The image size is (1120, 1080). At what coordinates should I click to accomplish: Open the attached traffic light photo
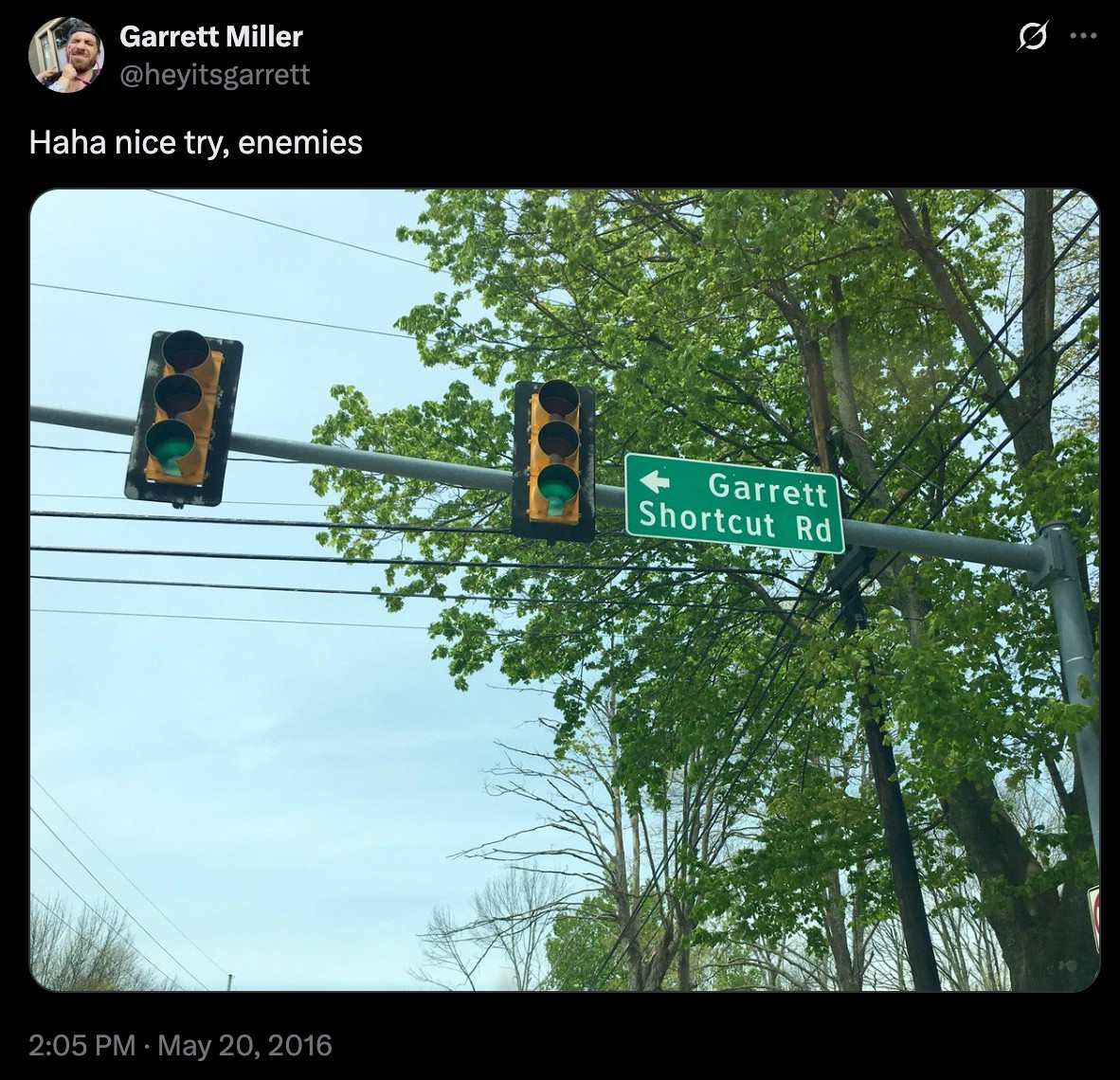click(565, 590)
